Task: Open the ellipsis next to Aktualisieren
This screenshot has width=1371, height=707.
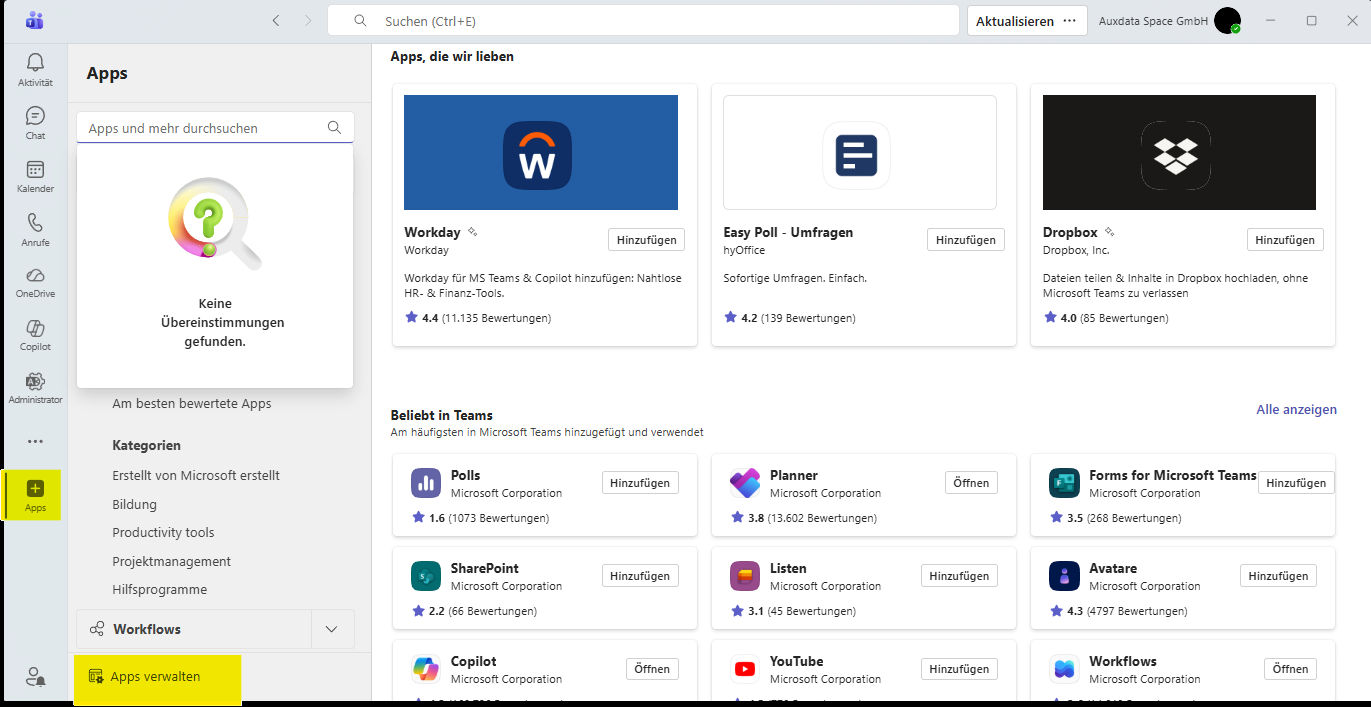Action: click(1070, 20)
